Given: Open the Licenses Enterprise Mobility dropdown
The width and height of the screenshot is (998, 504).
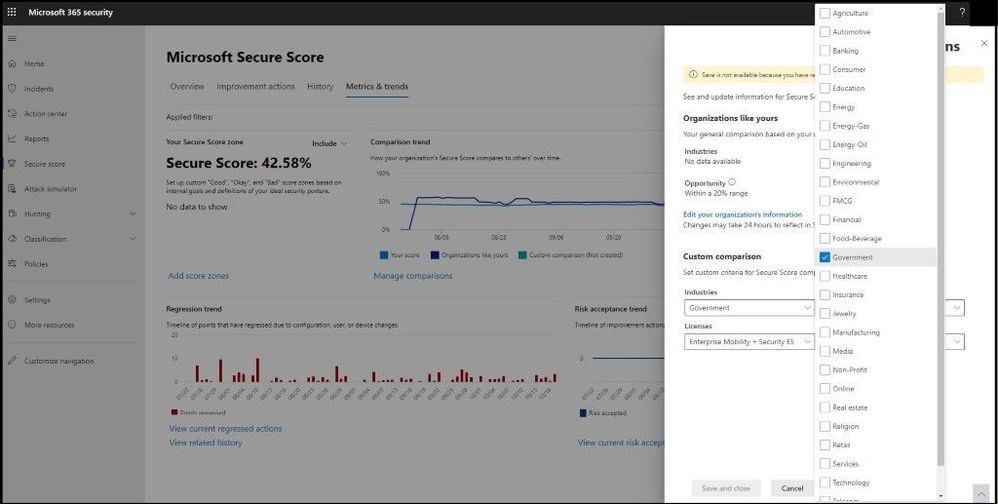Looking at the screenshot, I should [x=749, y=342].
